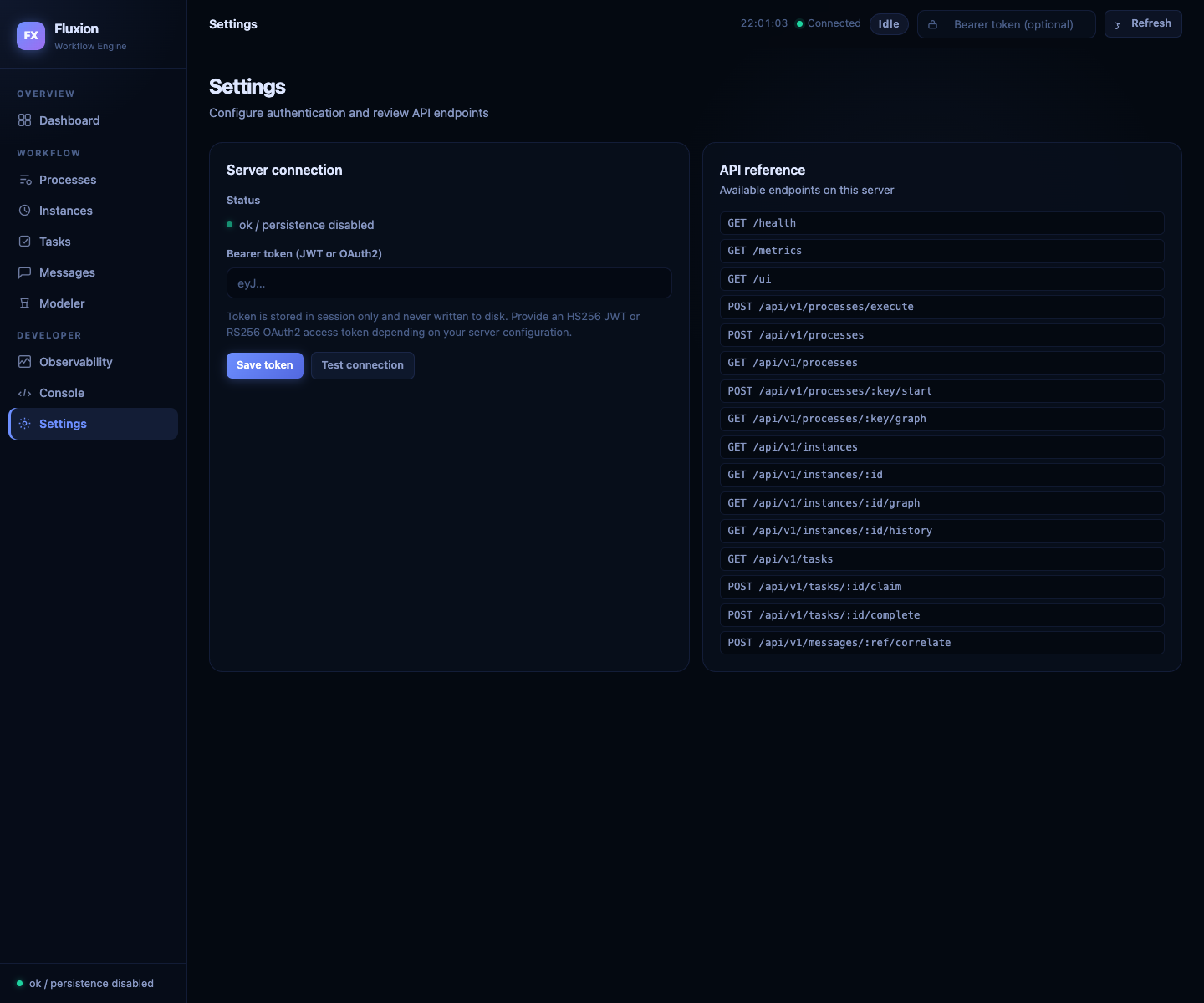Click the Server connection heading
The width and height of the screenshot is (1204, 1003).
pyautogui.click(x=284, y=170)
